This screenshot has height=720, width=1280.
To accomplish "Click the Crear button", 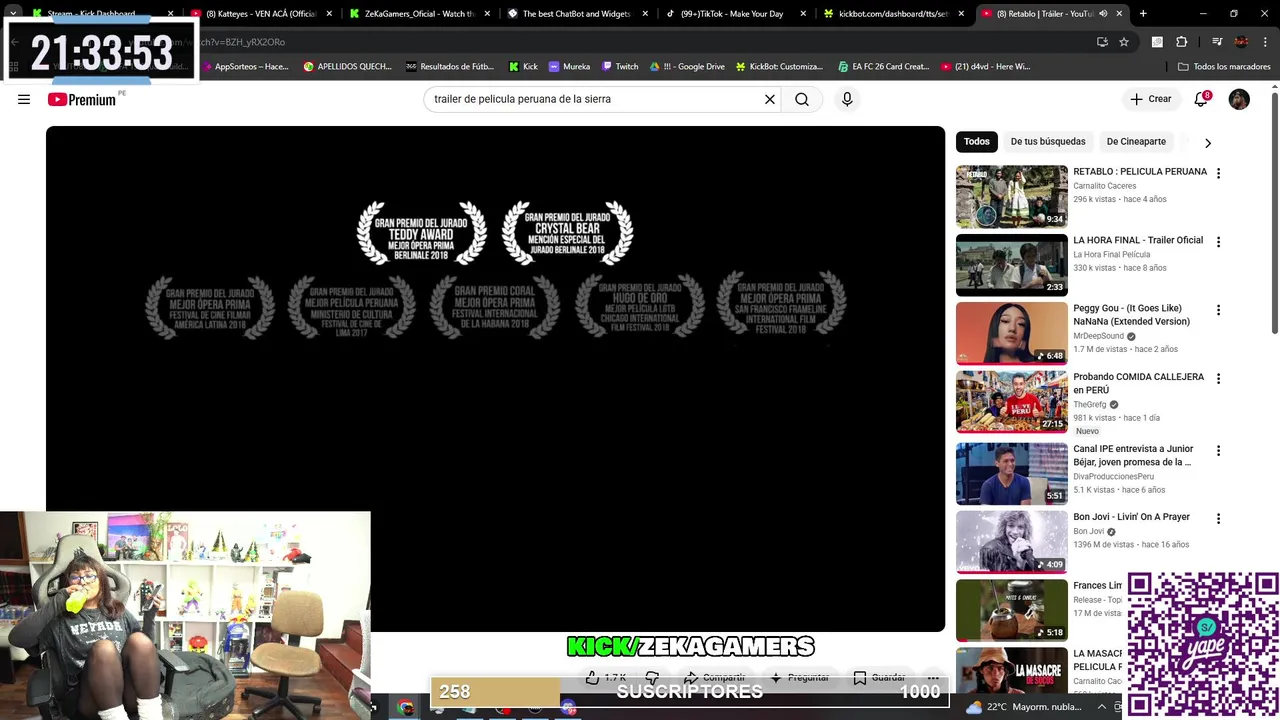I will (x=1151, y=99).
